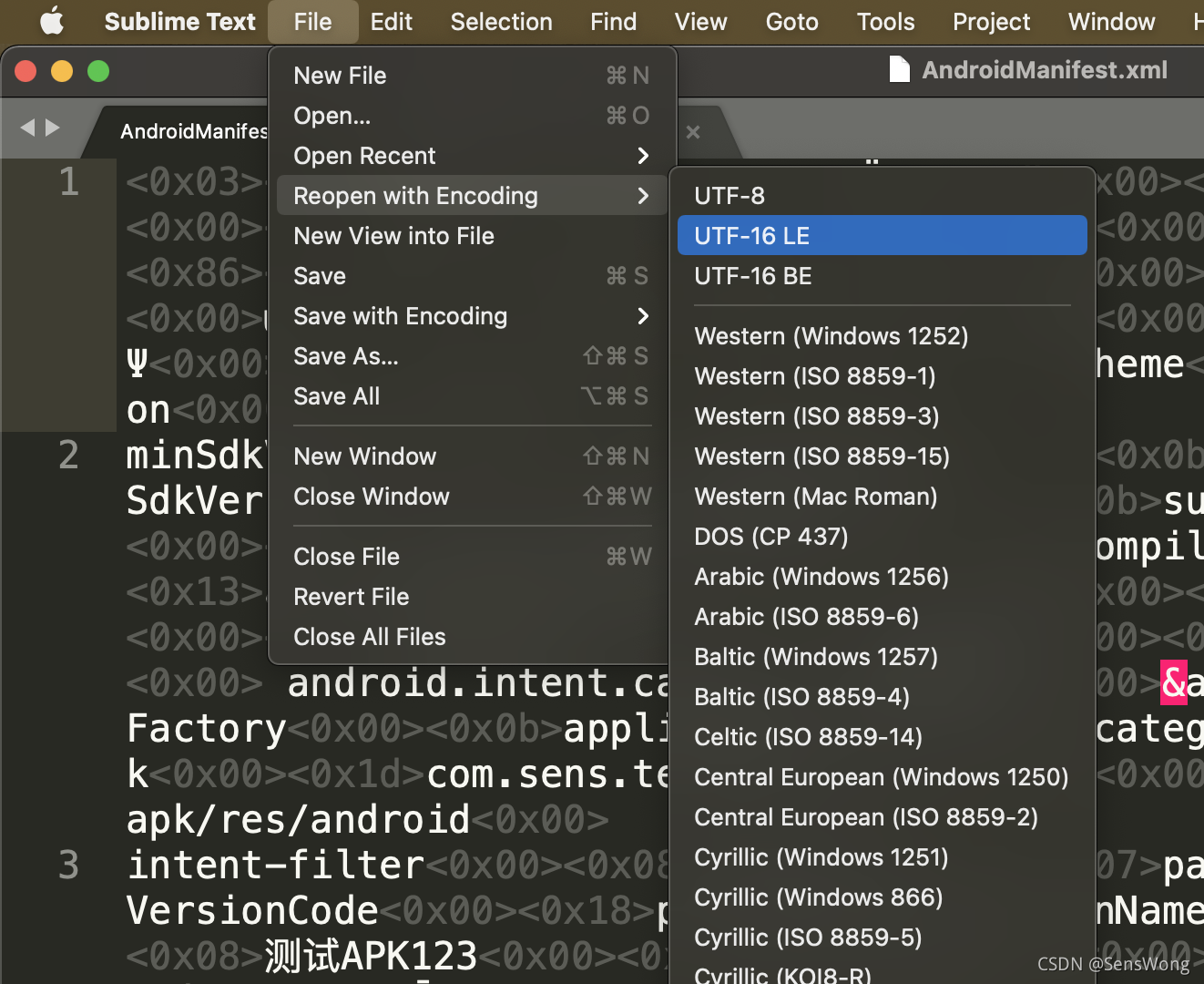Select Western (Windows 1252) encoding
The width and height of the screenshot is (1204, 984).
(883, 336)
